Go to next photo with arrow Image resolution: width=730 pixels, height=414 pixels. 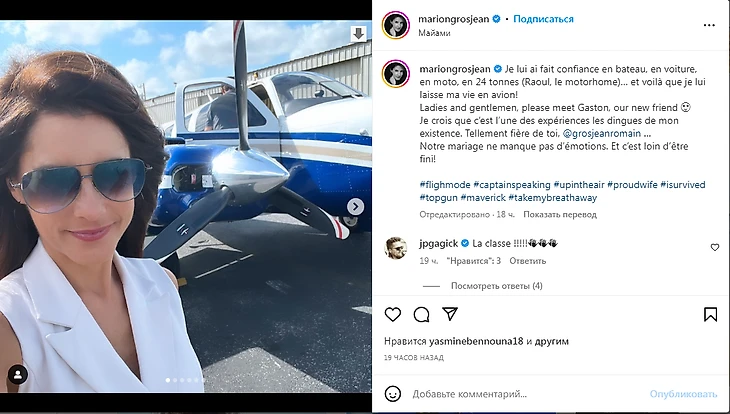coord(356,206)
